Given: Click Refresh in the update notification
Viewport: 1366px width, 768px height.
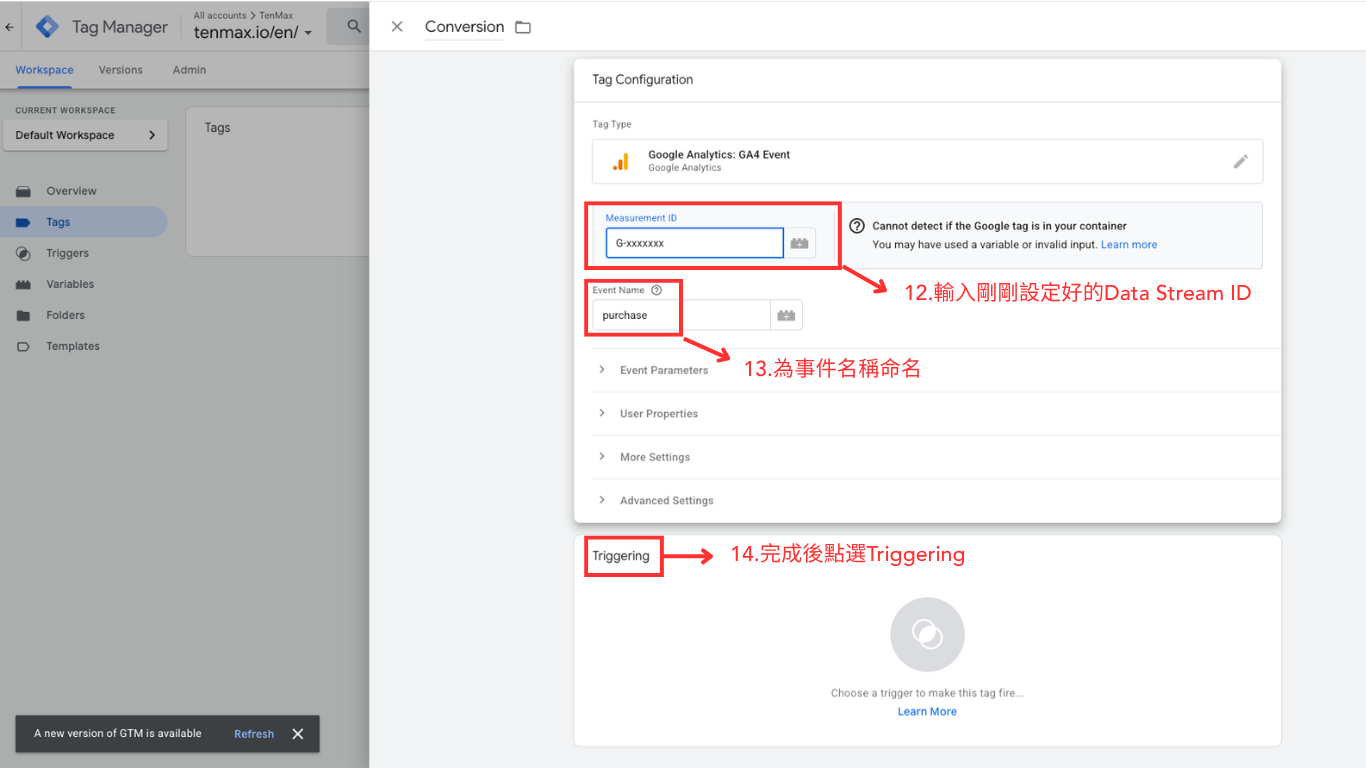Looking at the screenshot, I should [x=254, y=734].
